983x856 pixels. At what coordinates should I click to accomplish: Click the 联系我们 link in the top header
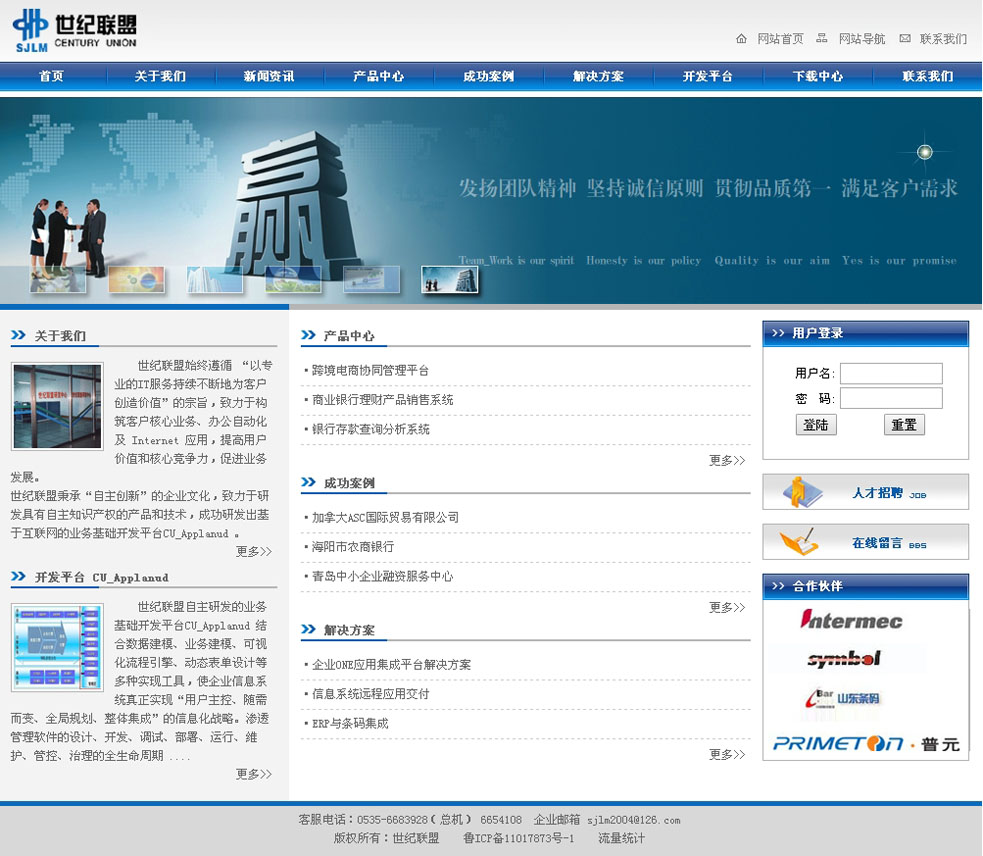pos(944,39)
